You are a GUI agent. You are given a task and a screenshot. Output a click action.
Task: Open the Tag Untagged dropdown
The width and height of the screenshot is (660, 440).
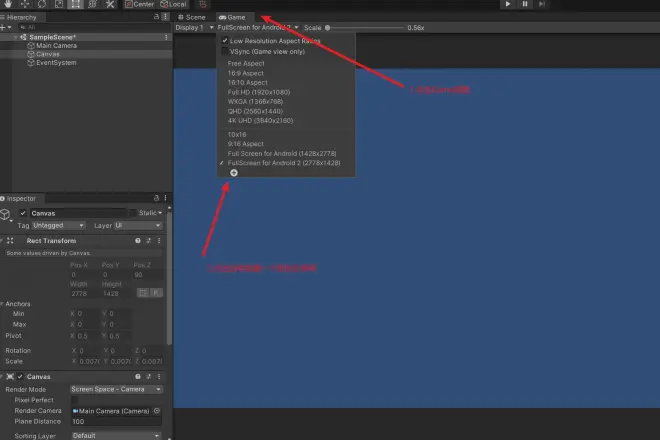(x=58, y=225)
